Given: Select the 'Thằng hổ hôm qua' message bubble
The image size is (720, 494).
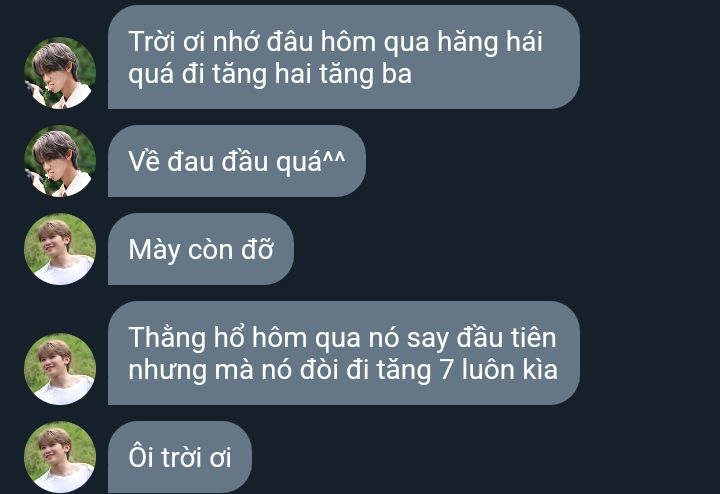Looking at the screenshot, I should [344, 353].
